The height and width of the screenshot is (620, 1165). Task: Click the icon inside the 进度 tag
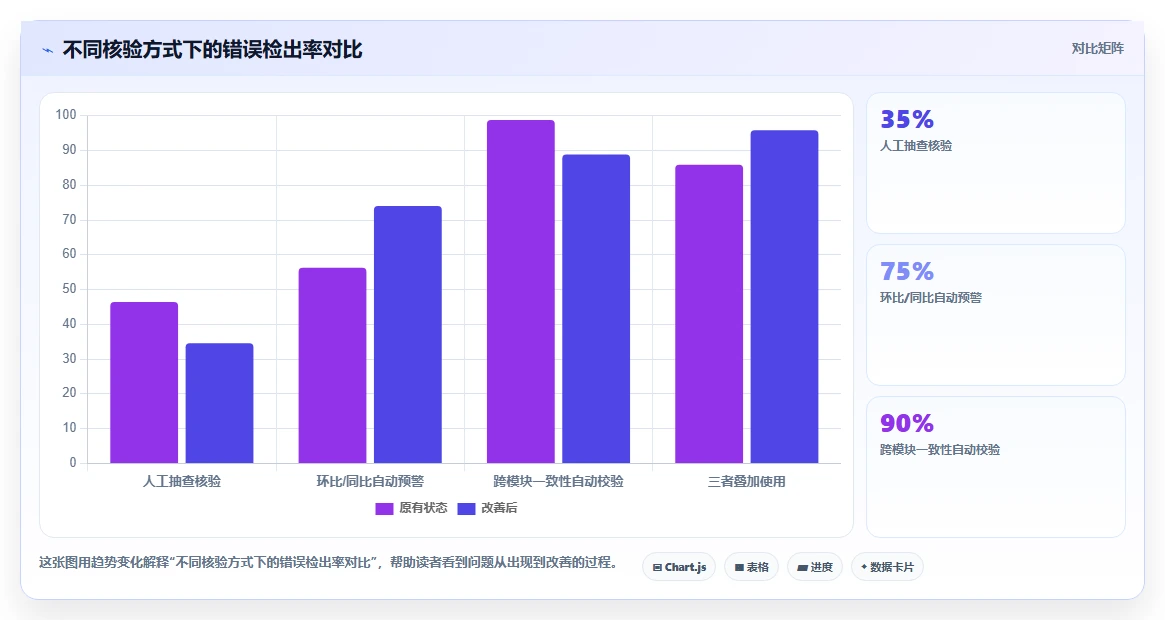pos(802,567)
